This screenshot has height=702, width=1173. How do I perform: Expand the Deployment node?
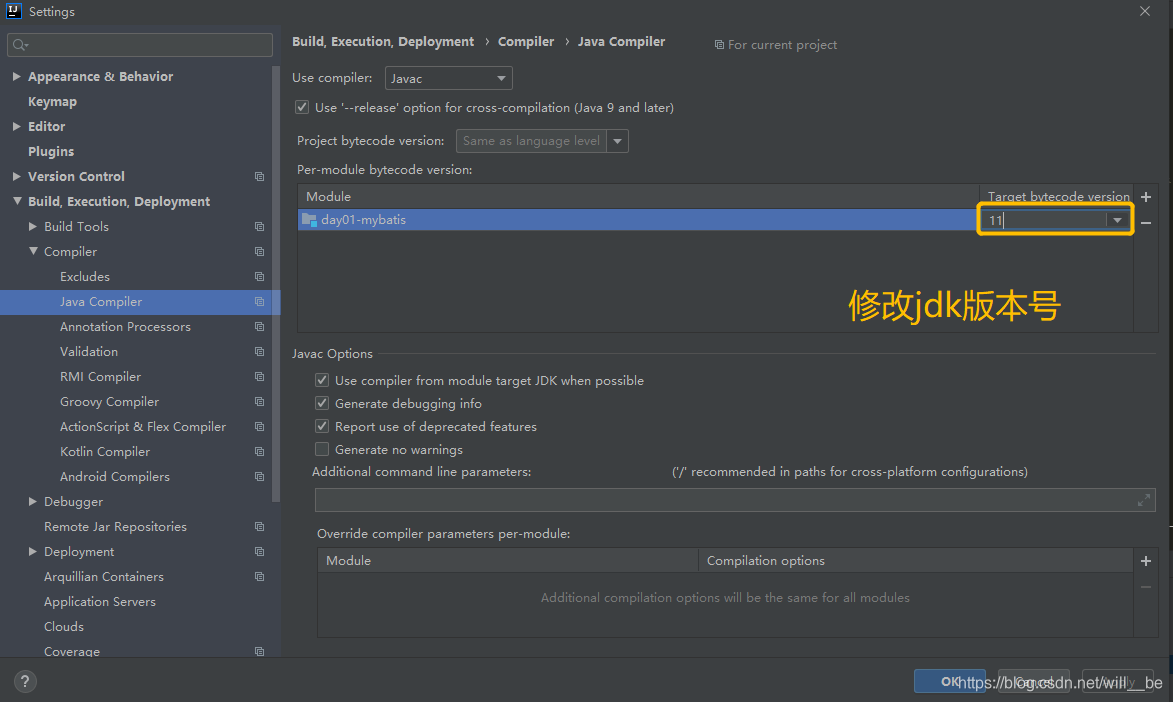32,552
